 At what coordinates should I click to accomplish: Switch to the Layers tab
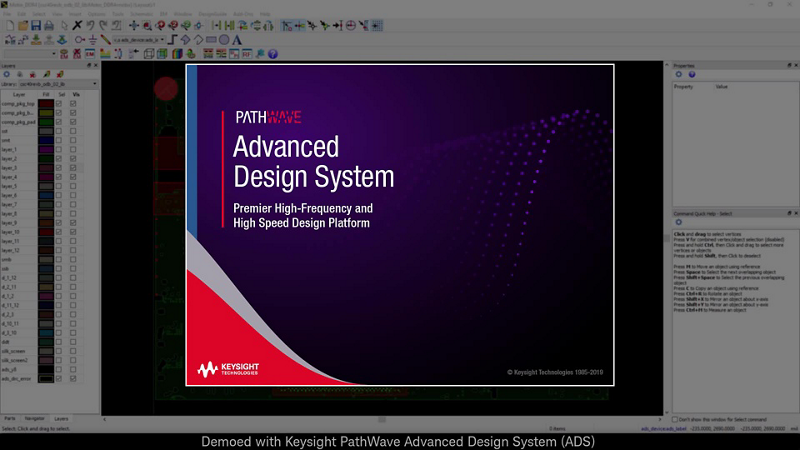(x=61, y=418)
